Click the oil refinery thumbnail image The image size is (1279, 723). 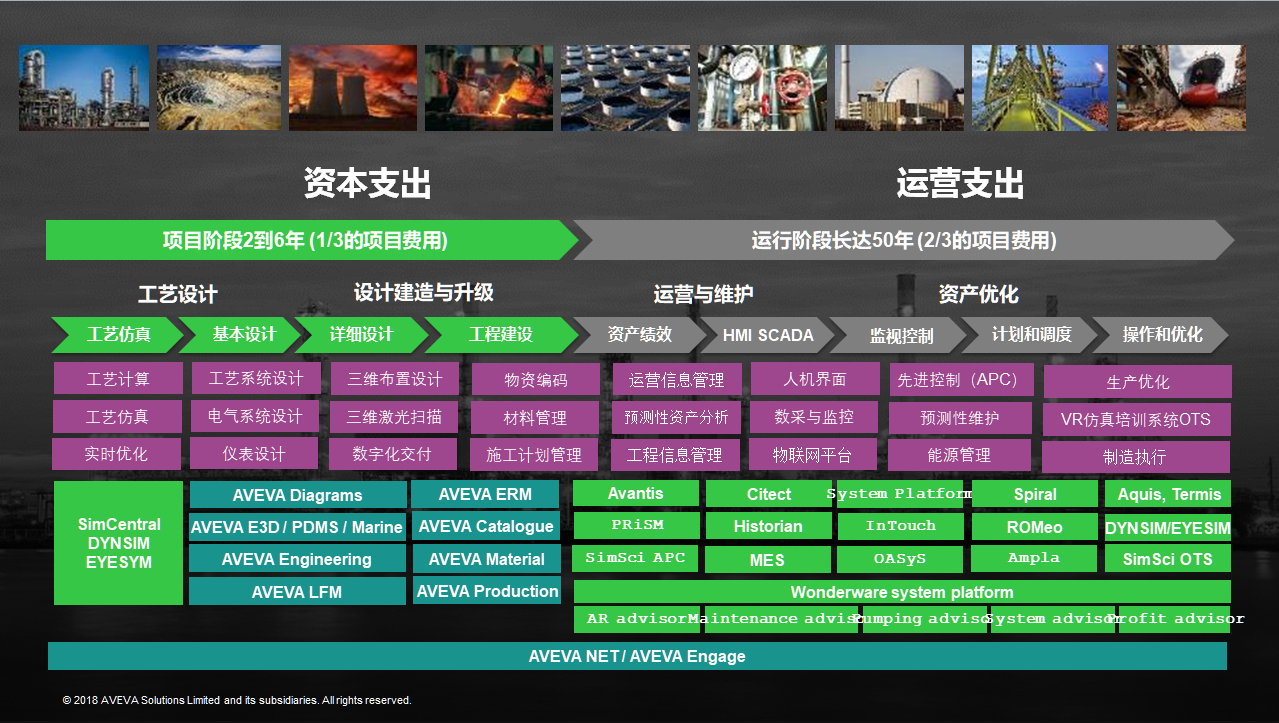tap(84, 88)
